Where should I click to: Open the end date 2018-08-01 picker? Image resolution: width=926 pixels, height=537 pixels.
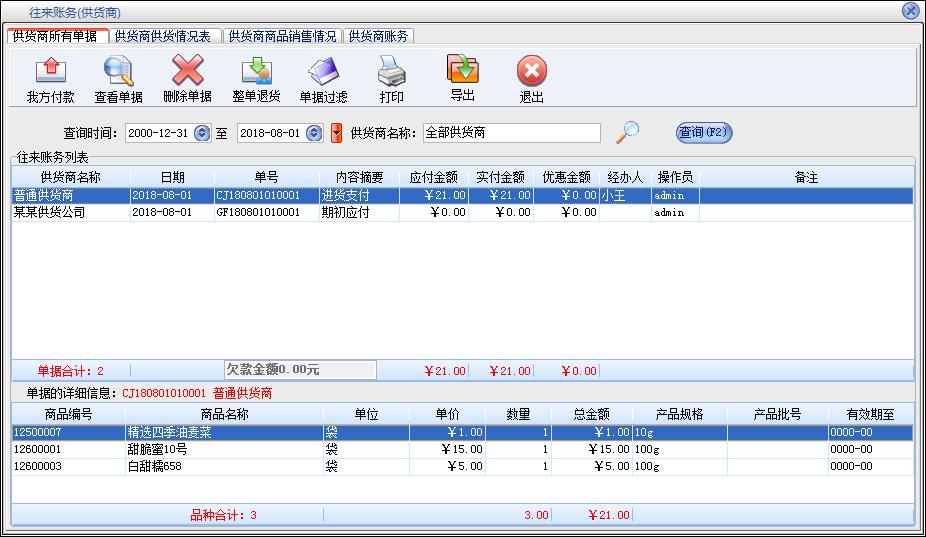click(314, 133)
